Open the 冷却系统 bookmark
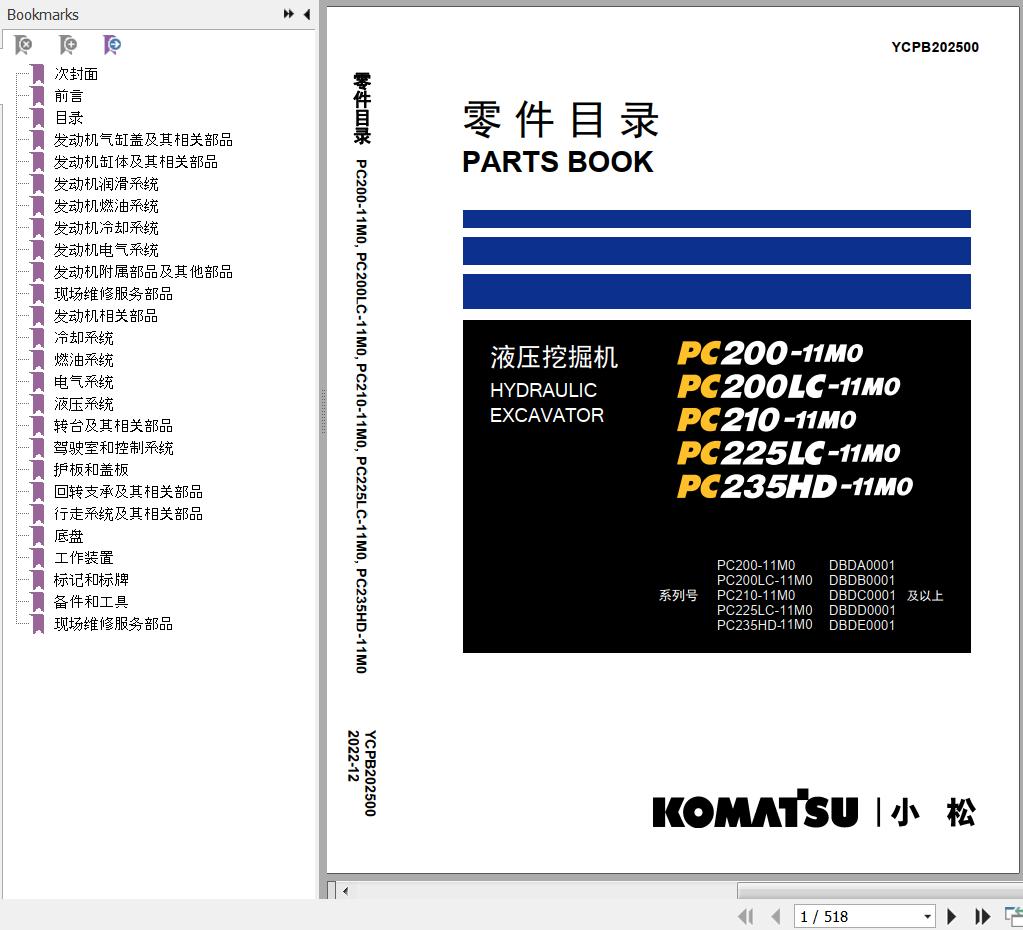The image size is (1023, 930). [84, 338]
